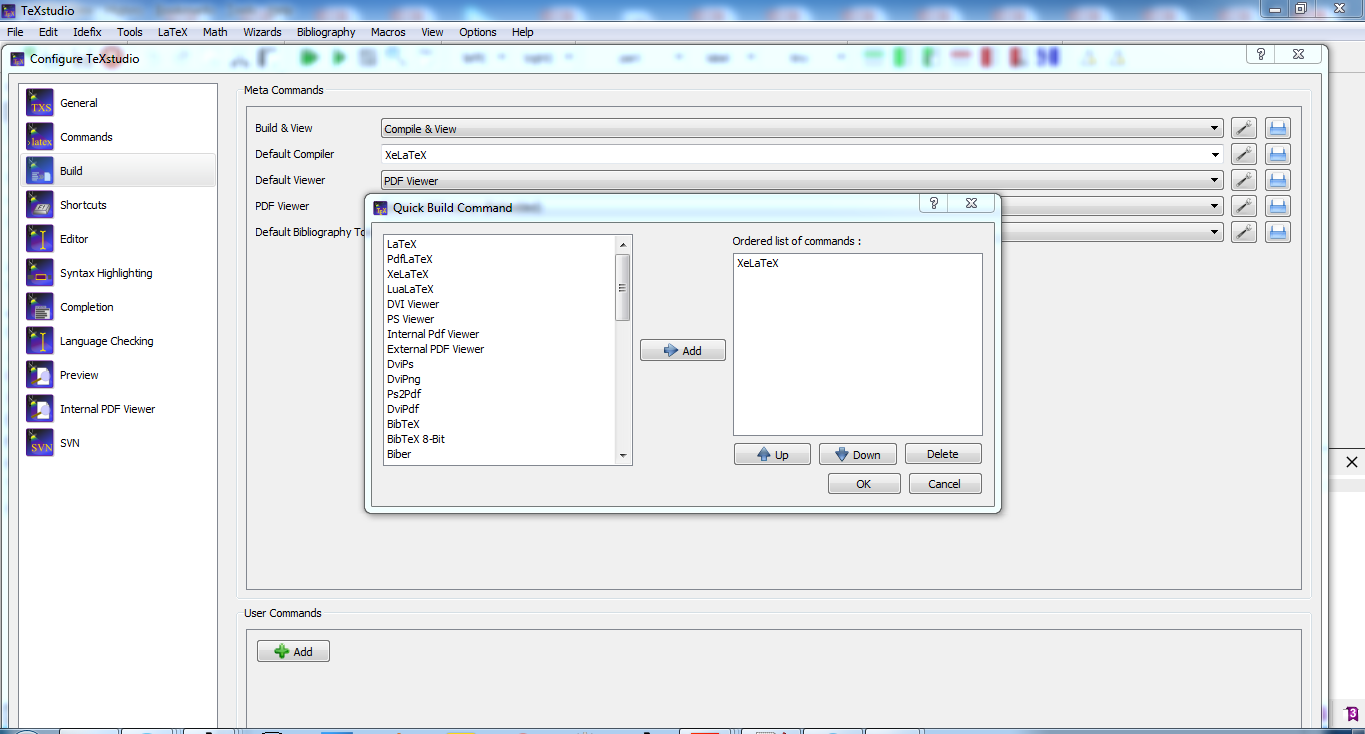
Task: Open the Wizards menu
Action: [262, 32]
